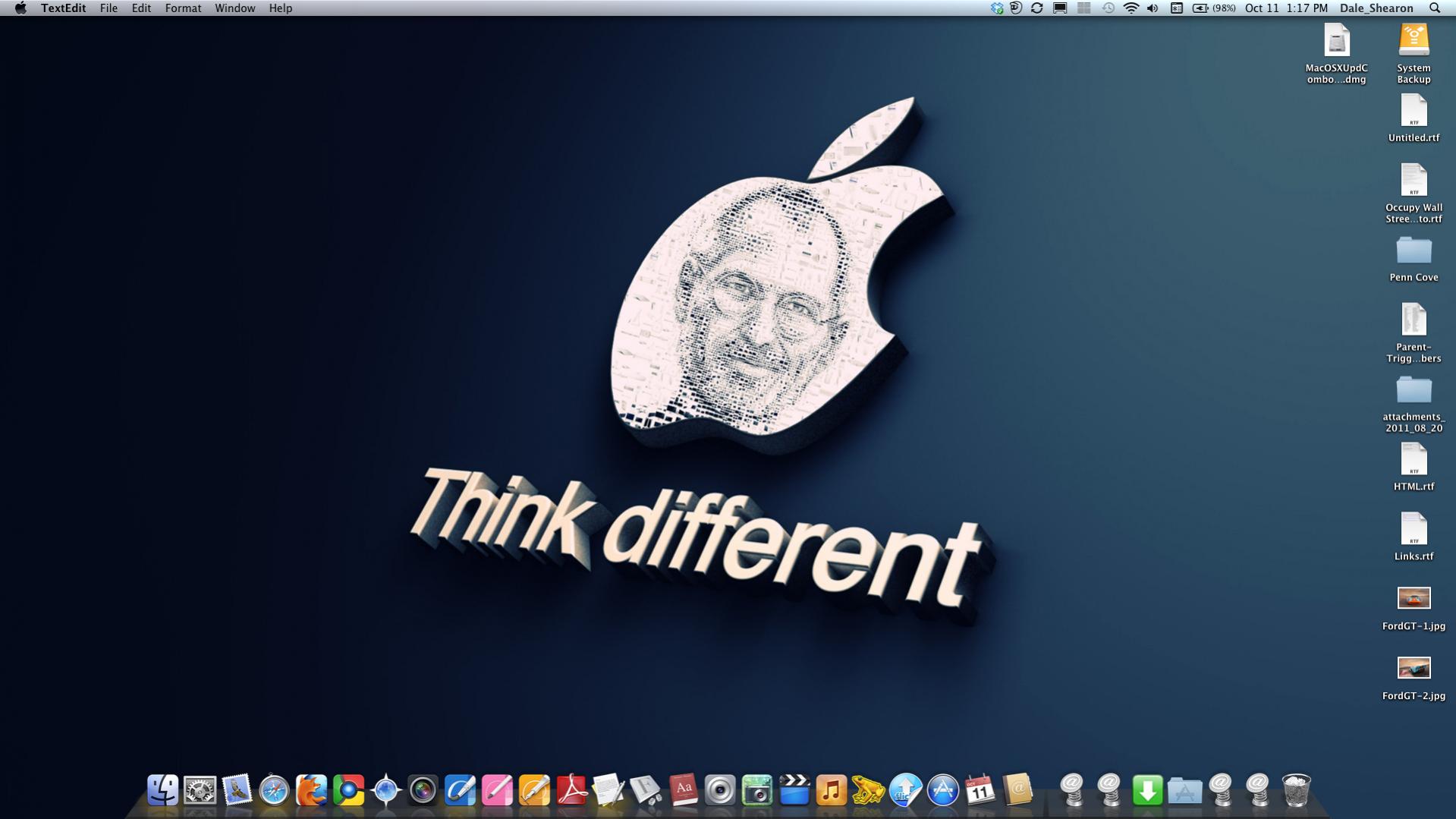Click the date and time Oct 11 1:17 PM
The height and width of the screenshot is (819, 1456).
click(1286, 8)
